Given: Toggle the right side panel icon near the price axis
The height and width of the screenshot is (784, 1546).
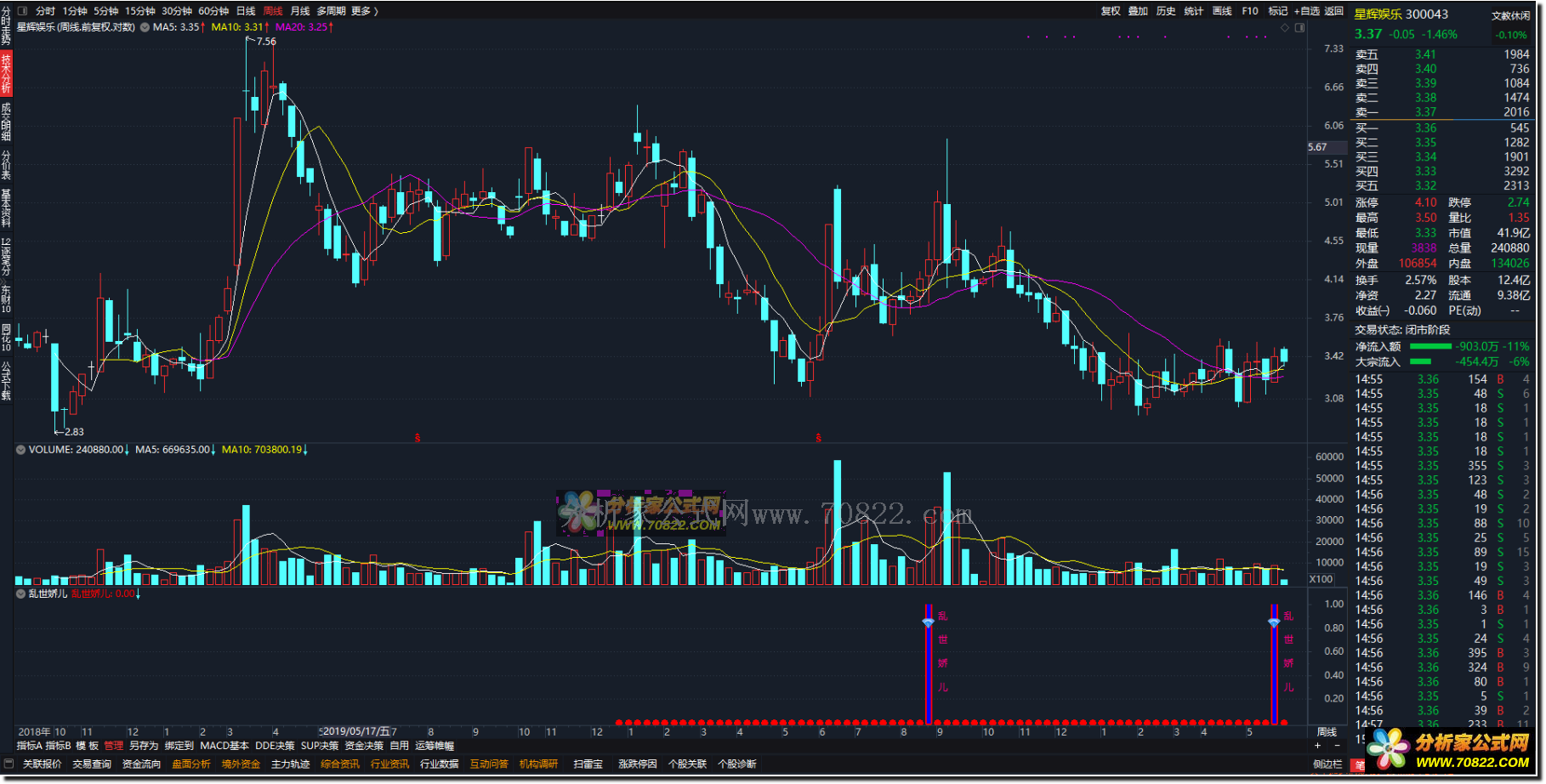Looking at the screenshot, I should pos(1299,27).
